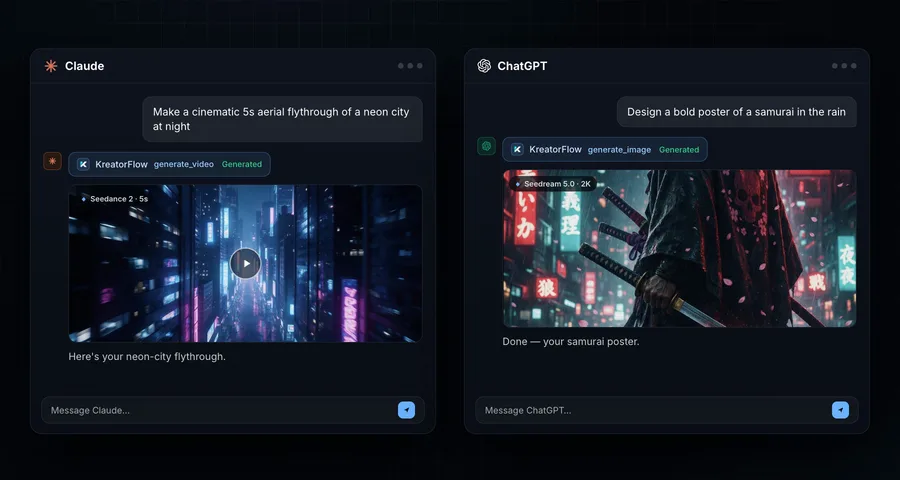This screenshot has height=480, width=900.
Task: Click the ChatGPT window title text
Action: pyautogui.click(x=522, y=66)
